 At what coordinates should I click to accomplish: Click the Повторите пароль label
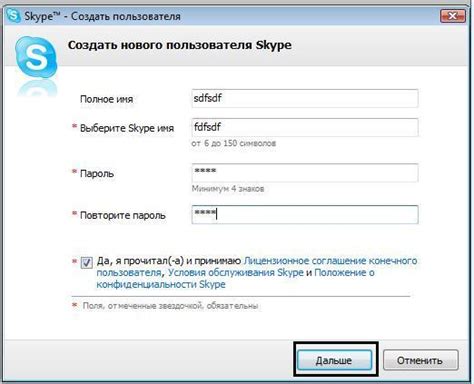[x=123, y=215]
